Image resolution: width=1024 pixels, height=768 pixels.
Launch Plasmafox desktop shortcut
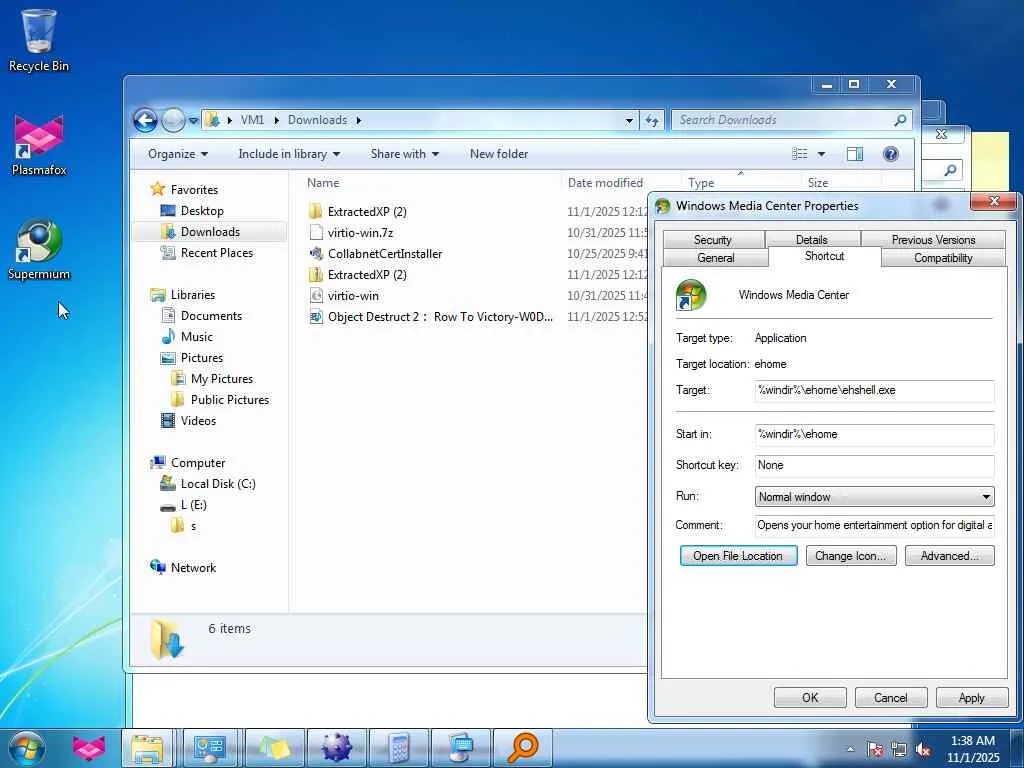pyautogui.click(x=39, y=145)
